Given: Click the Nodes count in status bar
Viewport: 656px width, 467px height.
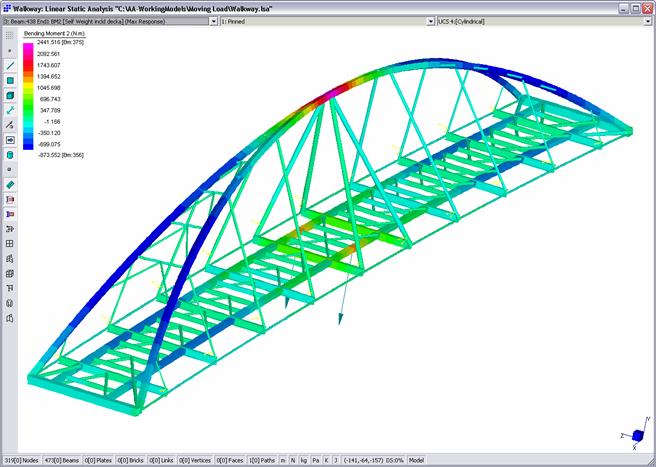Looking at the screenshot, I should (x=22, y=460).
